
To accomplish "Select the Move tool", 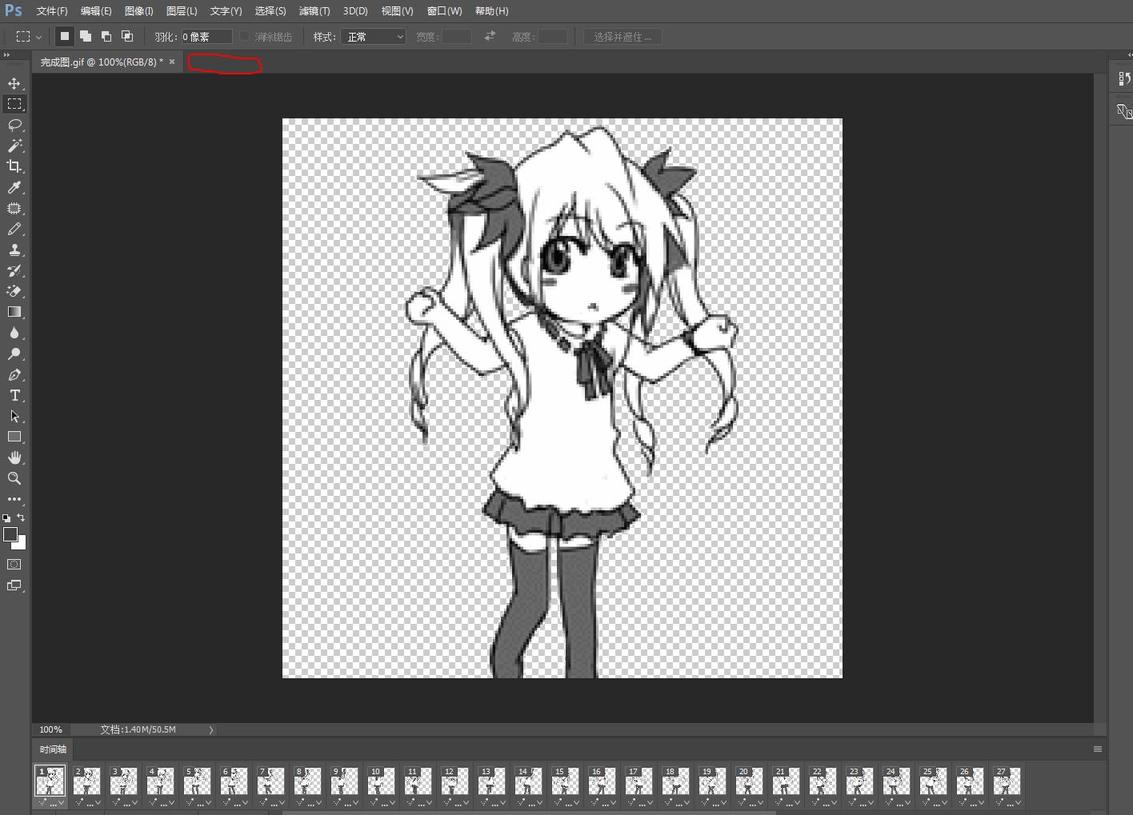I will pos(14,83).
